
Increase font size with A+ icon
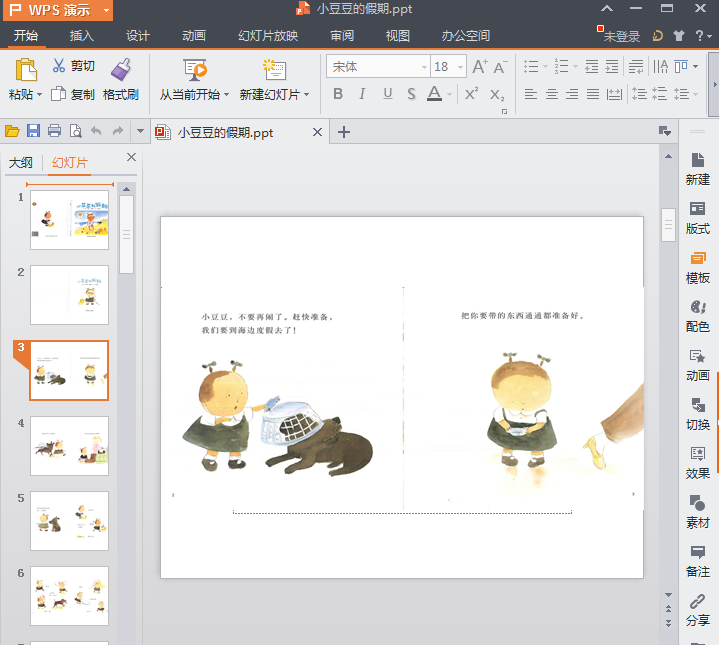(x=480, y=66)
